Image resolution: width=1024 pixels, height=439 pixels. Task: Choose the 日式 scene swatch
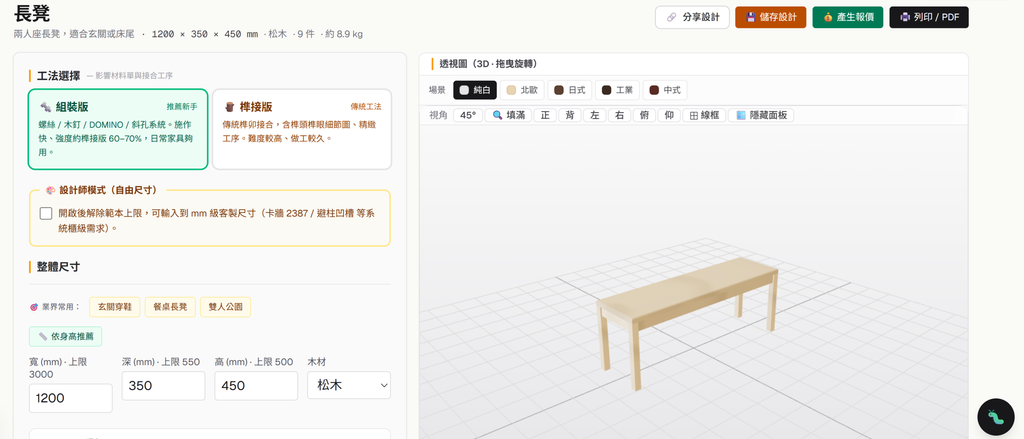[569, 90]
